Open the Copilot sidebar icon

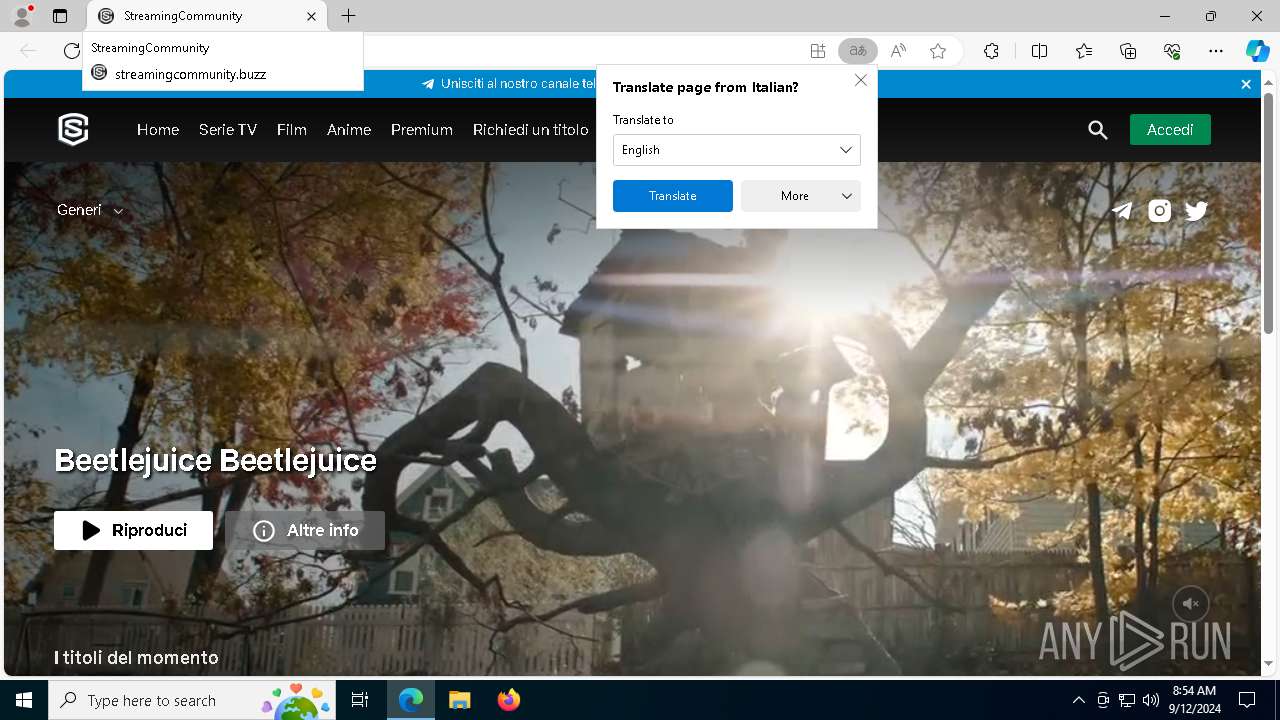tap(1257, 51)
